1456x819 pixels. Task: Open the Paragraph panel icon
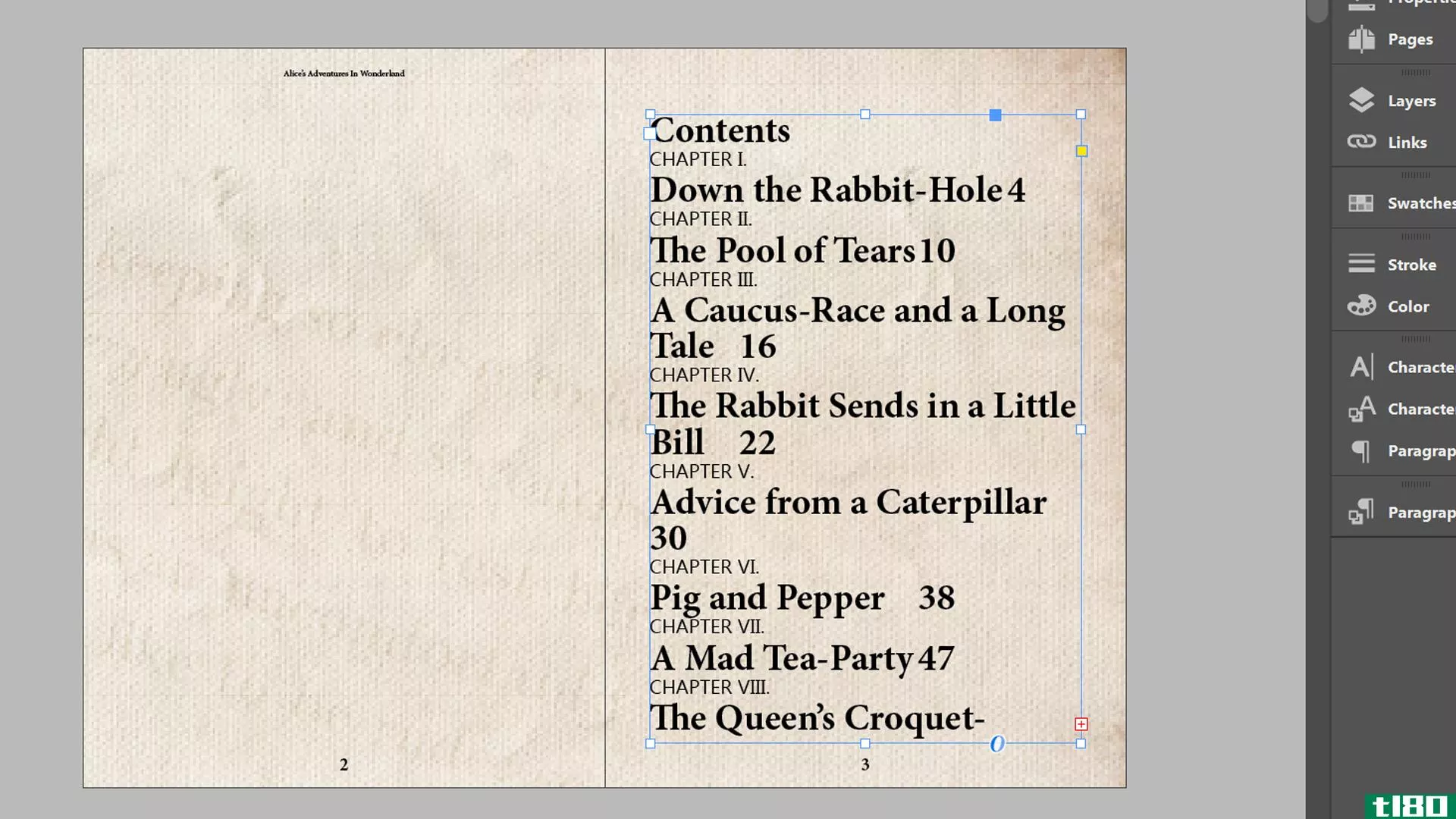(1361, 451)
